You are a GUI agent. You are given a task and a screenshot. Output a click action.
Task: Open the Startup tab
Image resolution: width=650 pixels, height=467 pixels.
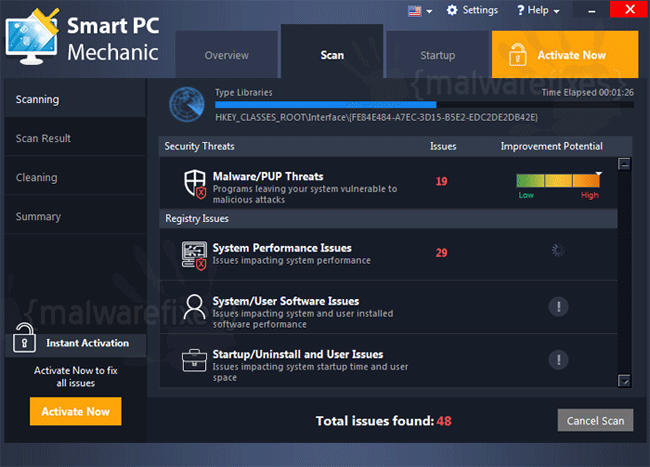coord(438,55)
